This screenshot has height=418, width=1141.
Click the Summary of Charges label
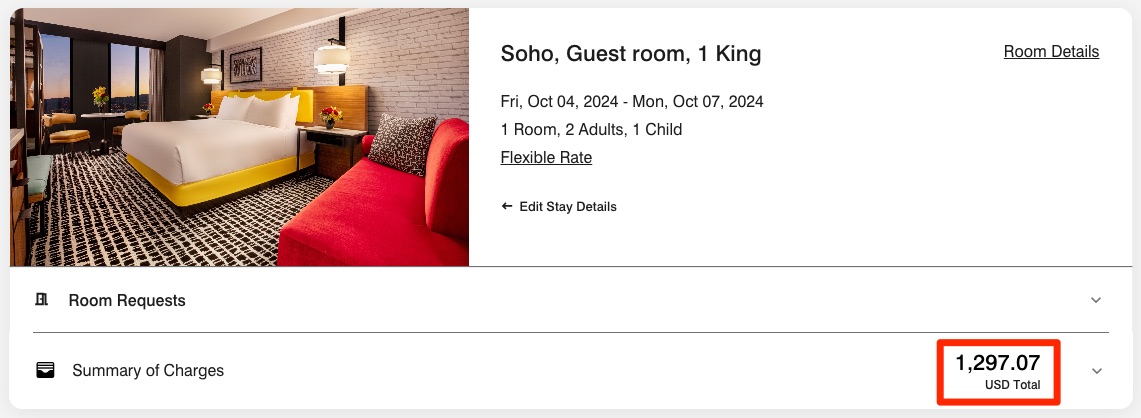pos(148,370)
